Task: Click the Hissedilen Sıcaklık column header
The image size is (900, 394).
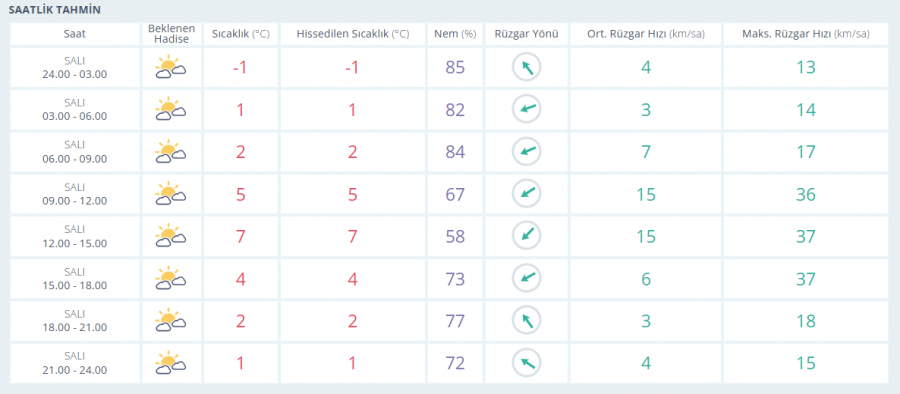Action: click(x=352, y=34)
